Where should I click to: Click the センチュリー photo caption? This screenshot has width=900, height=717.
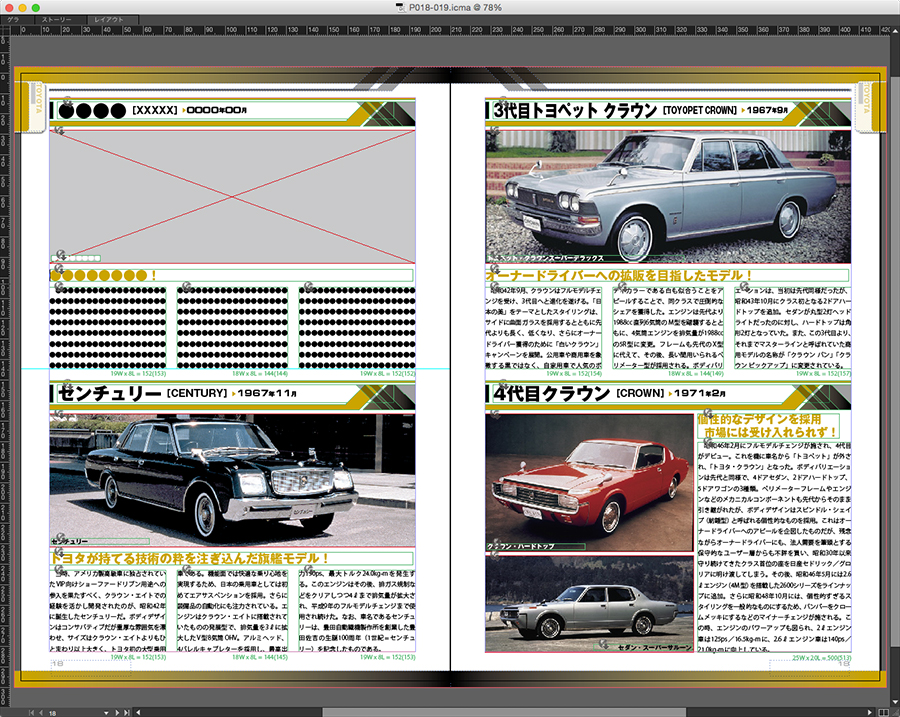click(69, 541)
